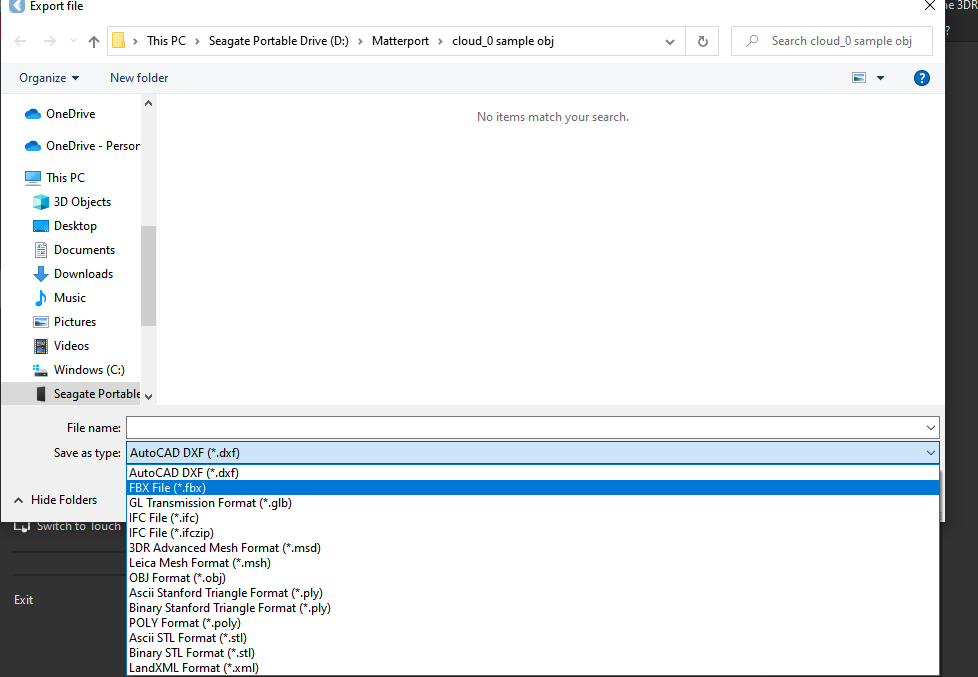
Task: Choose Ascii Stanford Triangle Format (*.ply)
Action: point(533,593)
